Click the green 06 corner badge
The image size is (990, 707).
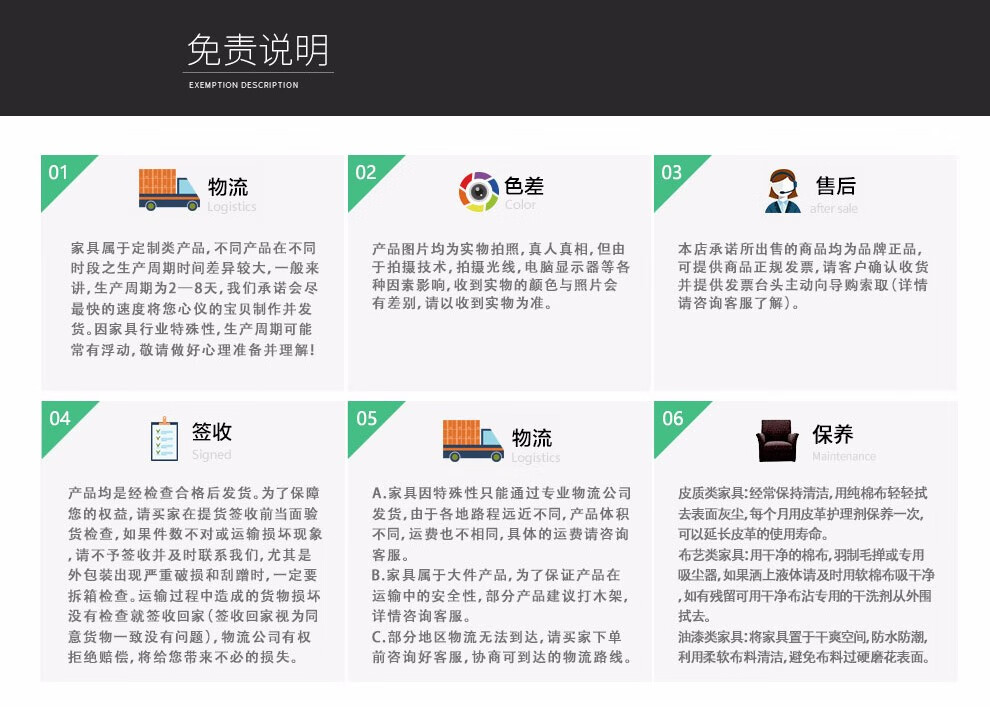673,419
